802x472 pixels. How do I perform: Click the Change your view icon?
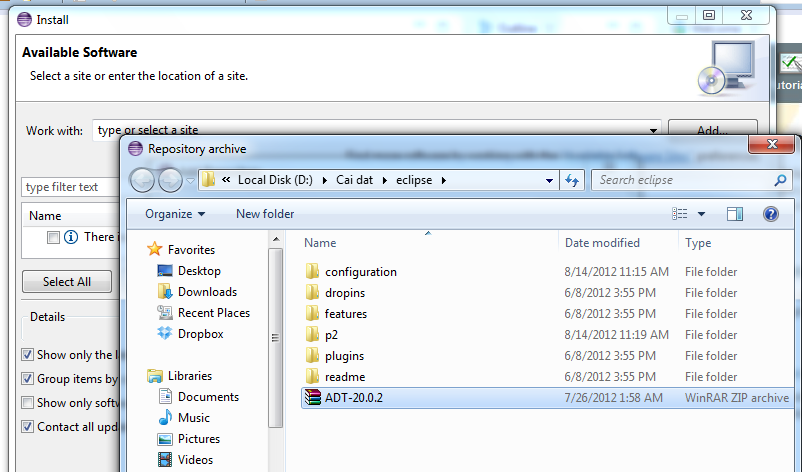pos(680,214)
